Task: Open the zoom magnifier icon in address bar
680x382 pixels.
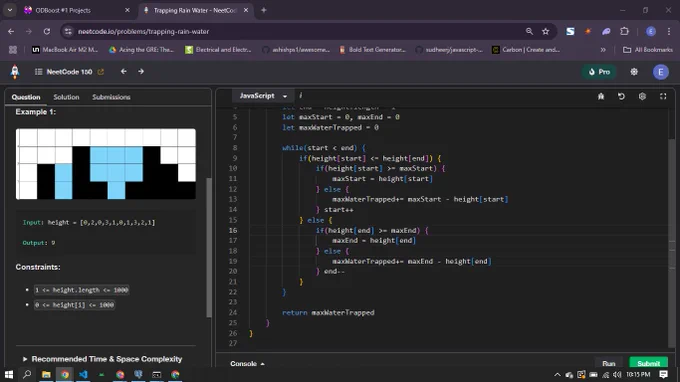Action: click(529, 31)
